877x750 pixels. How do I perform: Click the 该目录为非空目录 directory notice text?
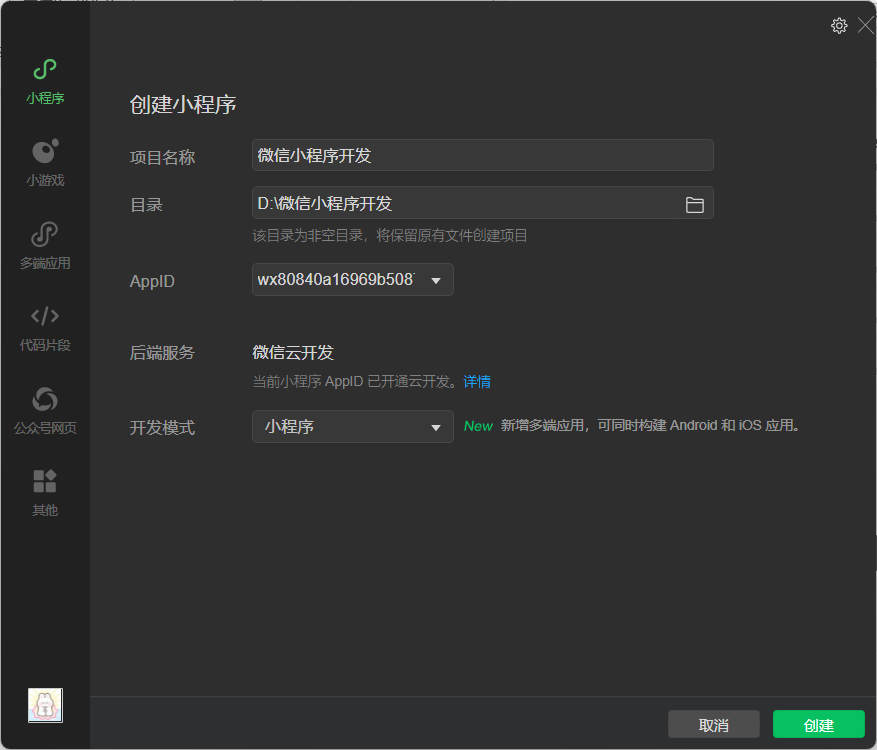(x=390, y=235)
